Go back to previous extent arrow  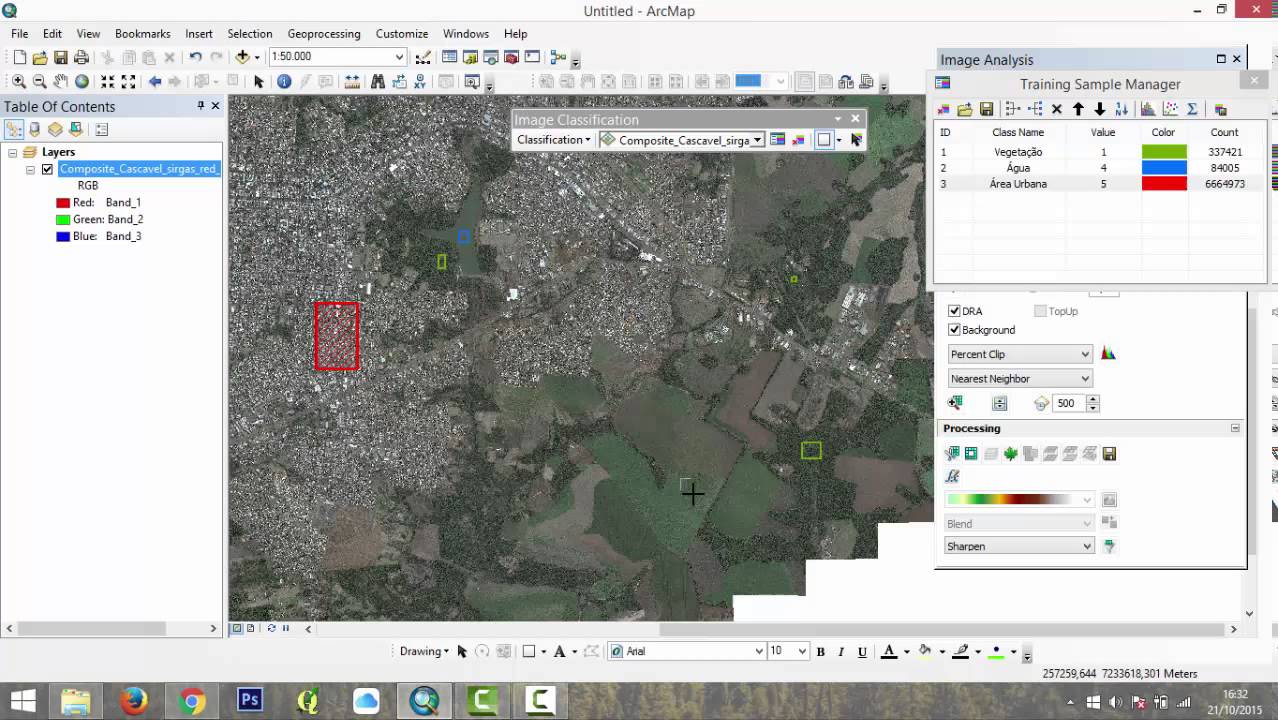pos(154,82)
